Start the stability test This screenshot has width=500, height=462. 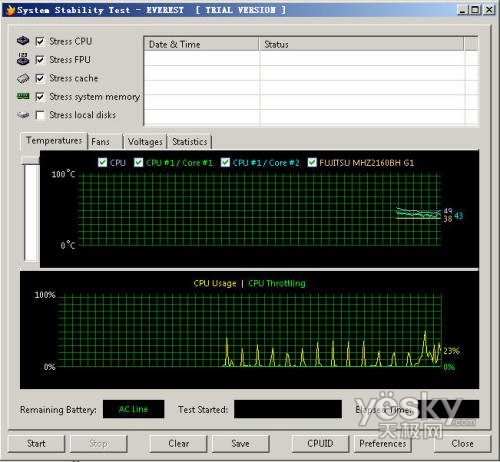(x=36, y=443)
